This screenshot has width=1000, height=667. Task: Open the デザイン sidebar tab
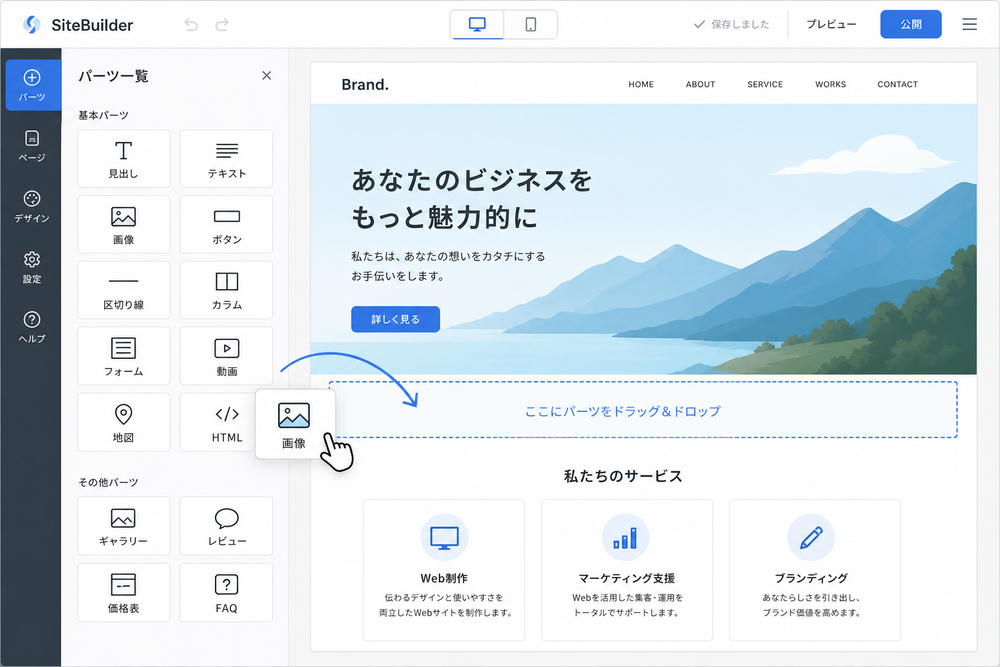(x=32, y=207)
